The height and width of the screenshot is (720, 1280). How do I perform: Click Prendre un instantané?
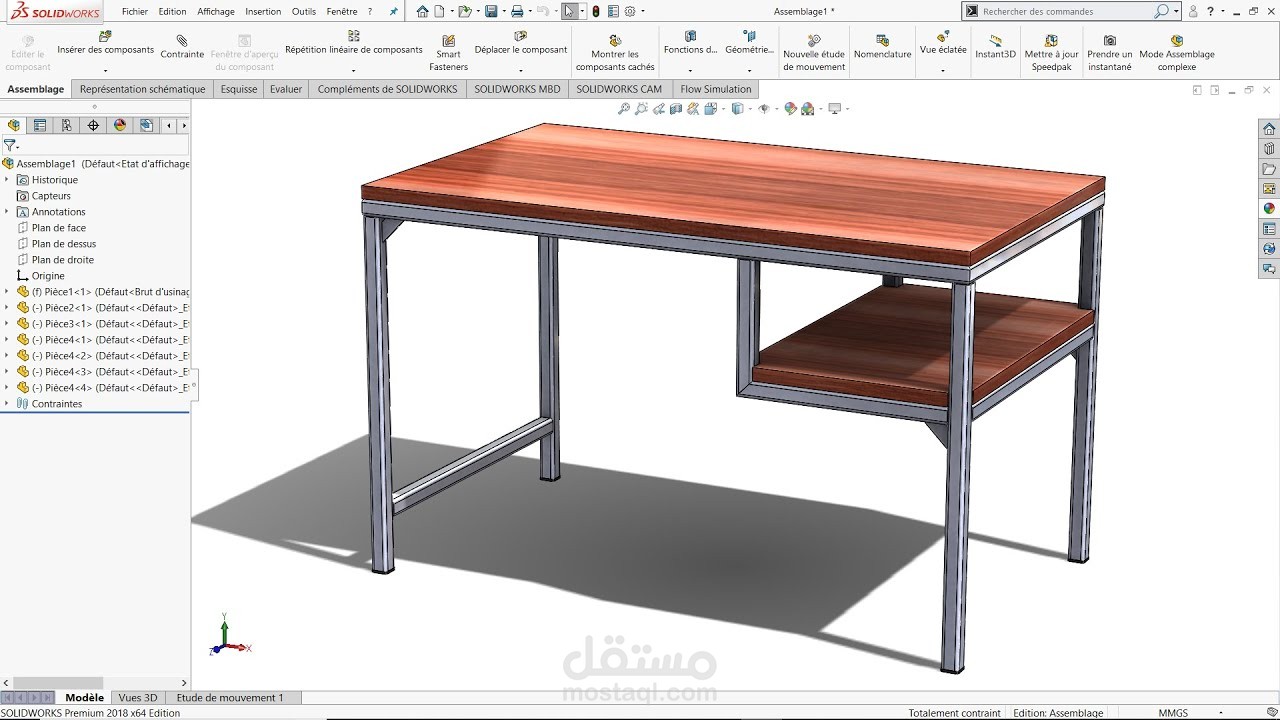click(1109, 53)
